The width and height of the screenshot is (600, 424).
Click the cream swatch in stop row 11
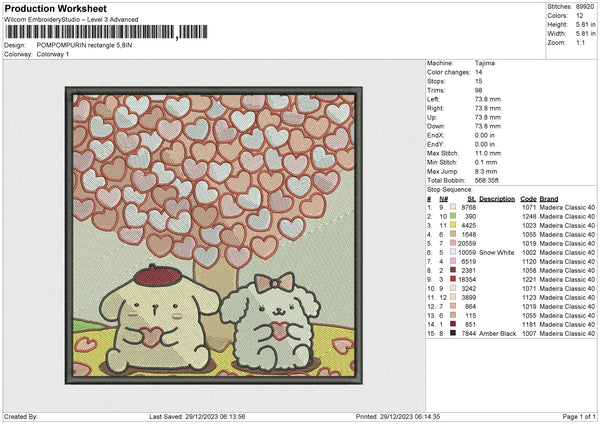(453, 297)
